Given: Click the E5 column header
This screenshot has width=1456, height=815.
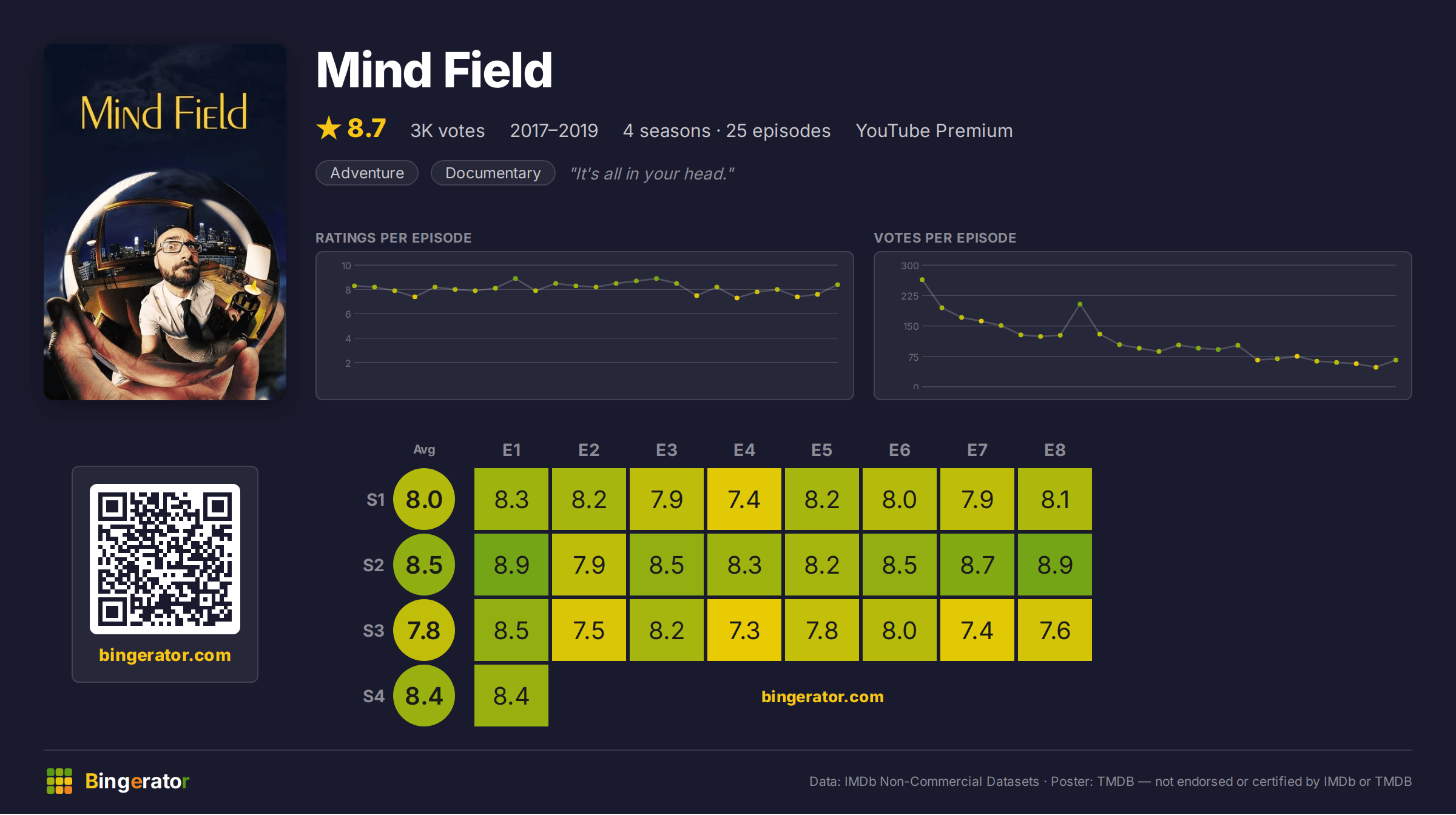Looking at the screenshot, I should point(822,450).
